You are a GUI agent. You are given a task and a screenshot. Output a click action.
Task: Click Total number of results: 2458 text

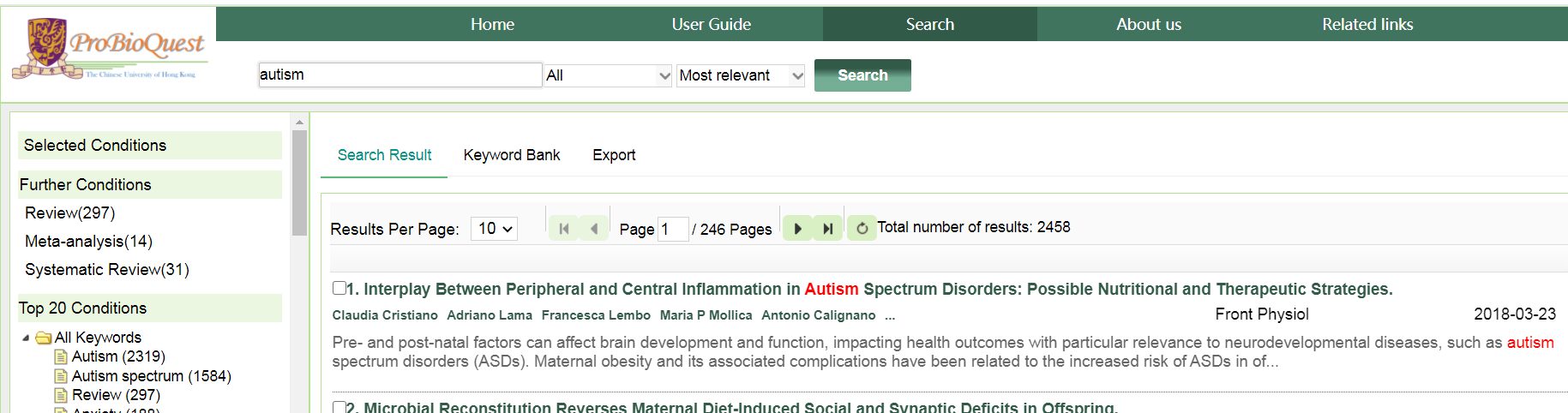[x=974, y=227]
